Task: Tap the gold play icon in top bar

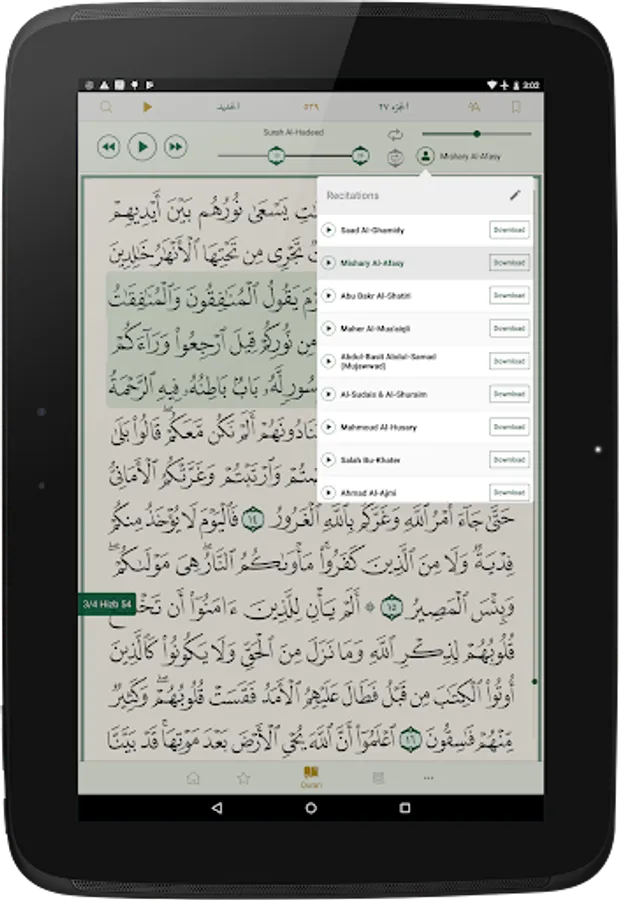Action: pos(148,107)
